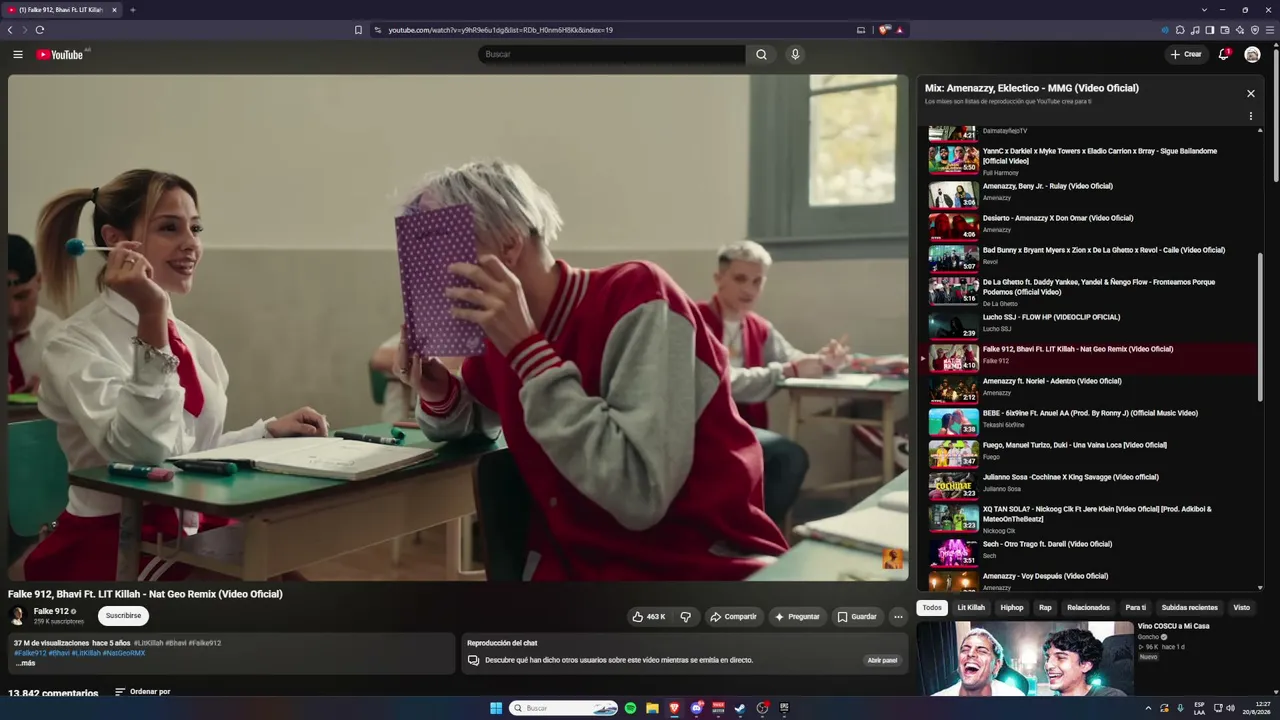Viewport: 1280px width, 720px height.
Task: Play Lucho SSJ - FLOW HP from playlist
Action: pos(1090,323)
